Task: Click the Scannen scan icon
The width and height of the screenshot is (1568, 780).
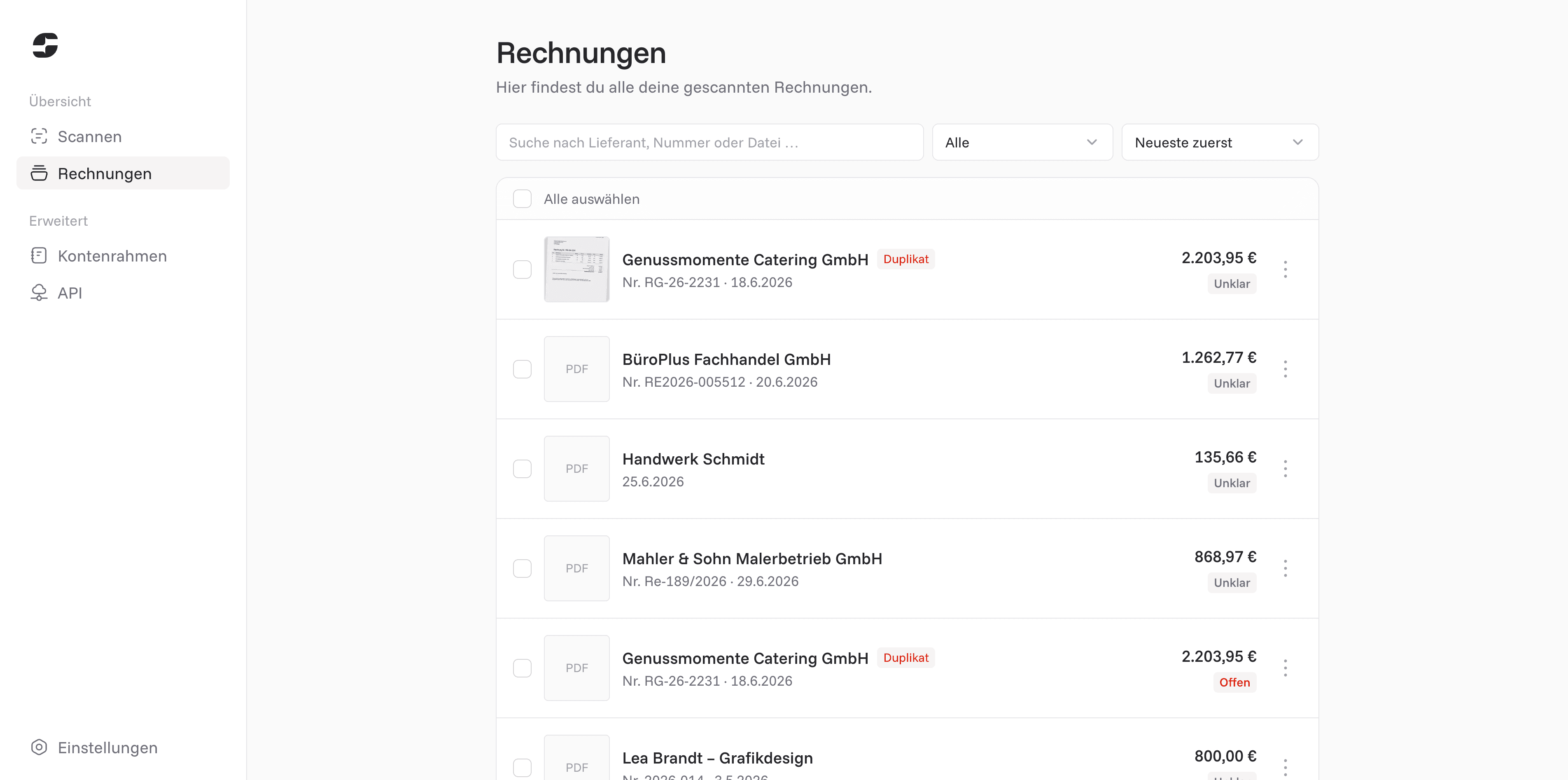Action: pos(39,136)
